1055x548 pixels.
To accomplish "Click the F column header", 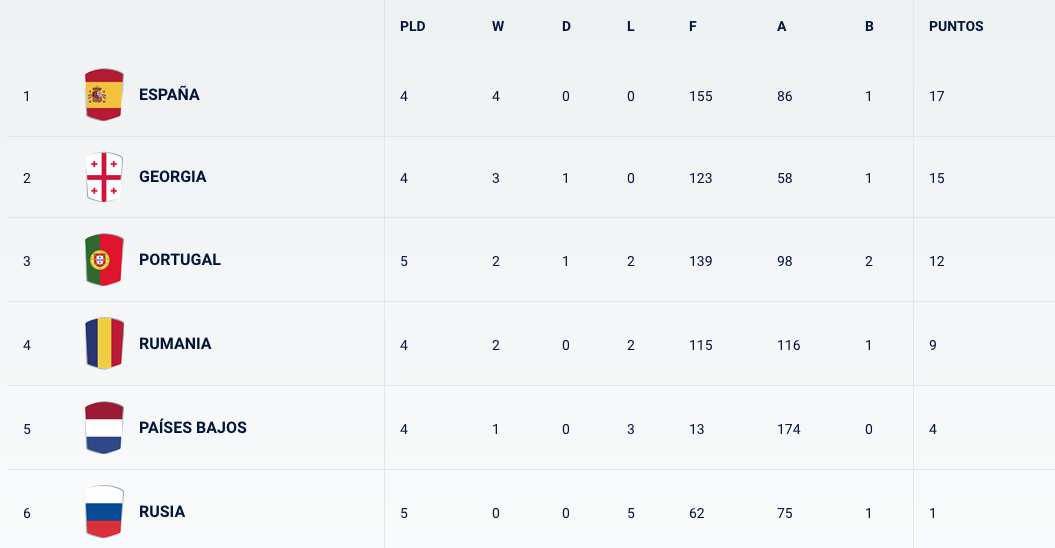I will 692,26.
